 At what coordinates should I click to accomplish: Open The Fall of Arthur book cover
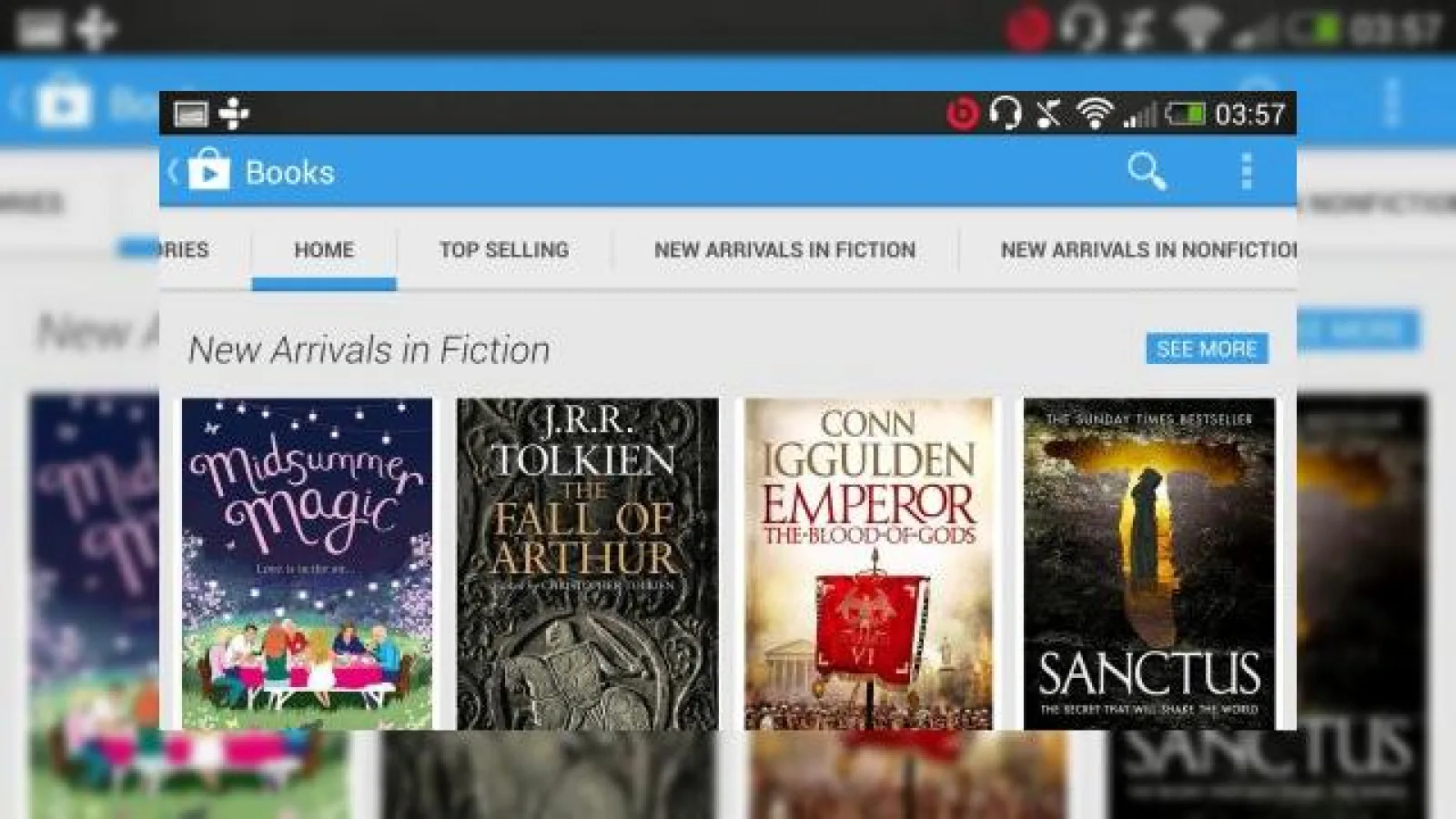[x=587, y=564]
